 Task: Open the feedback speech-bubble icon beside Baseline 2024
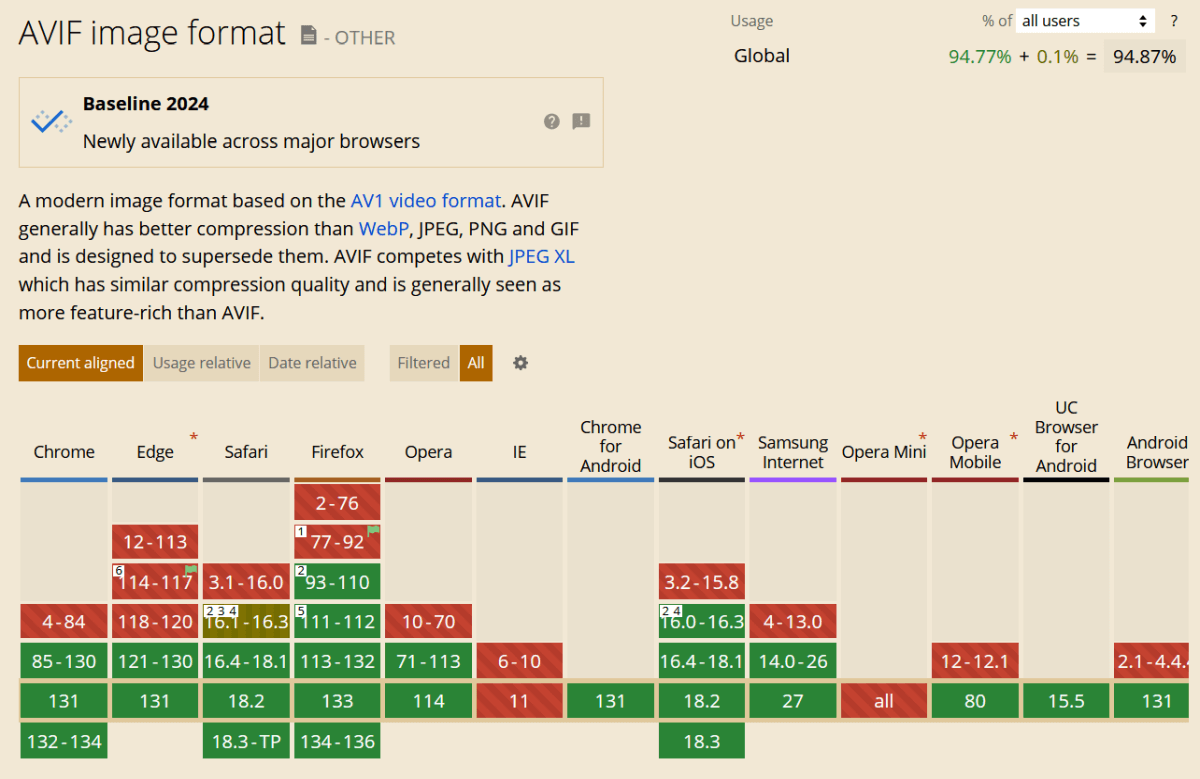581,121
